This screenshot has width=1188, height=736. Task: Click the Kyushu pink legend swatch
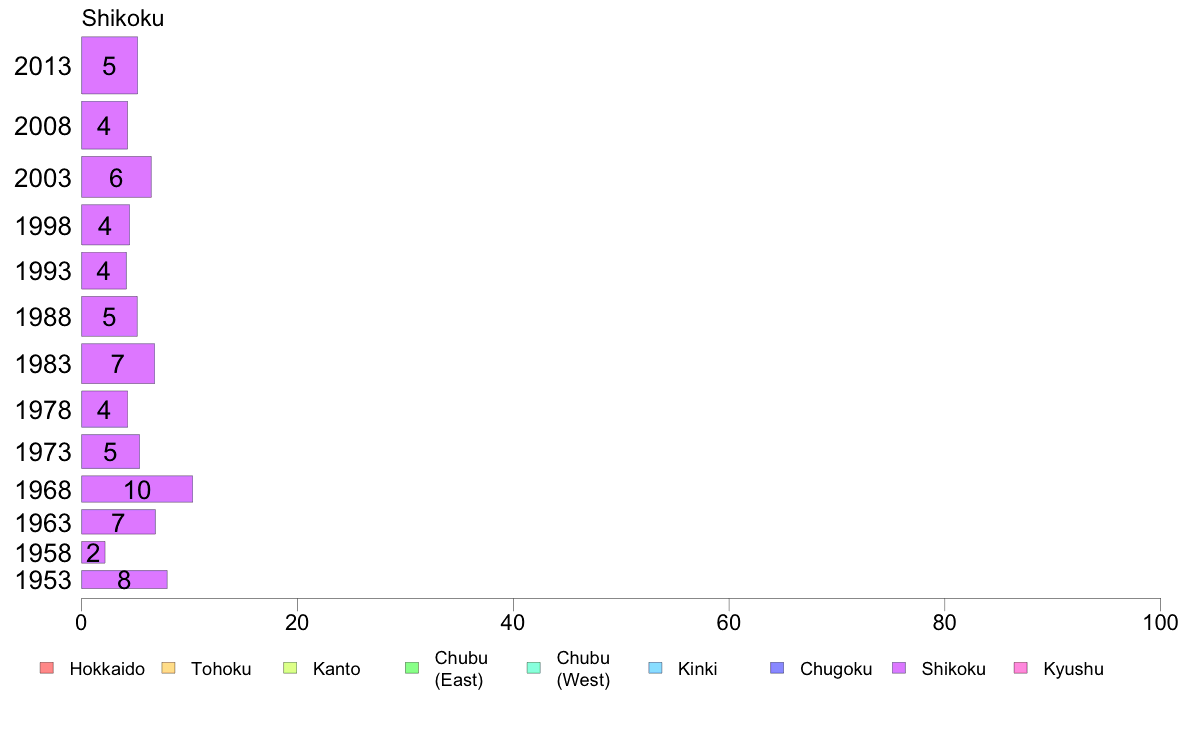tap(1021, 668)
